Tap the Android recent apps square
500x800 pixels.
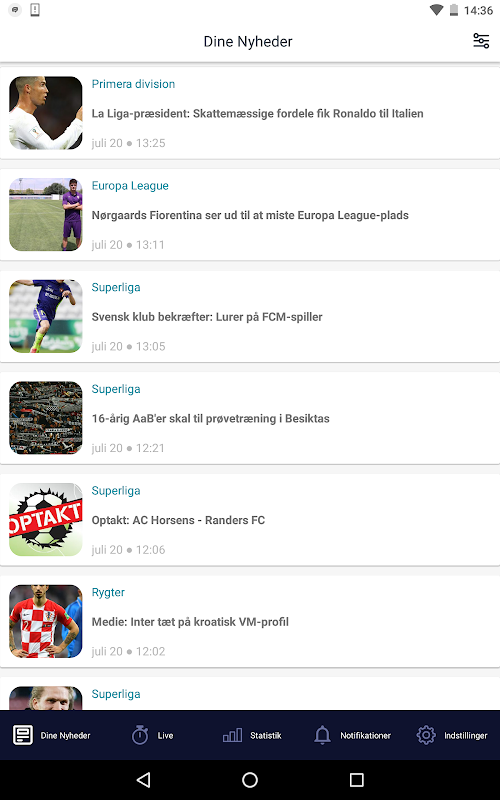click(x=357, y=780)
